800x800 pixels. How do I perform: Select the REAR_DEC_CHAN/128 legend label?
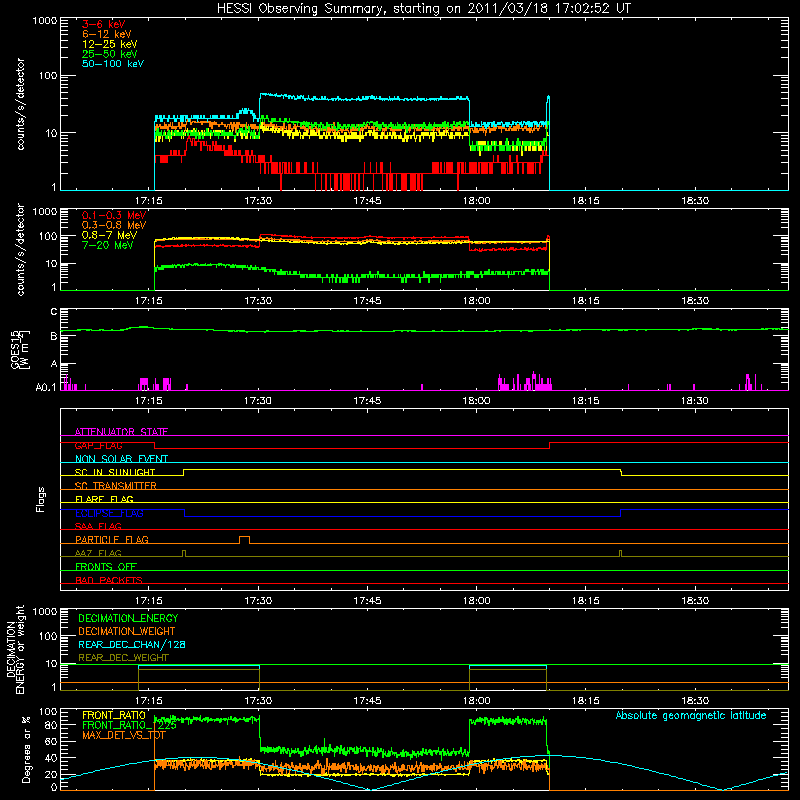132,644
